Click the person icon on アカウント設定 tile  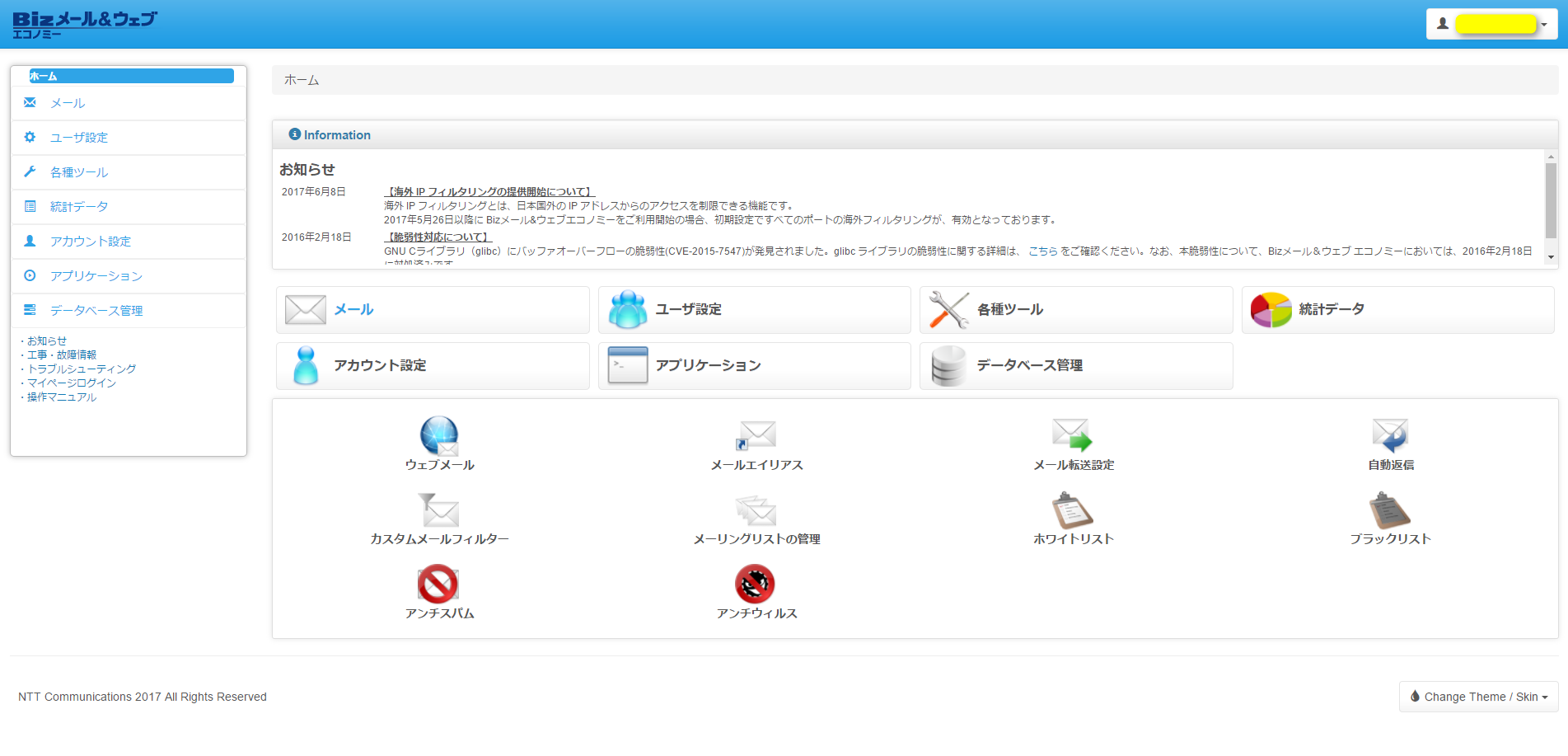point(306,366)
